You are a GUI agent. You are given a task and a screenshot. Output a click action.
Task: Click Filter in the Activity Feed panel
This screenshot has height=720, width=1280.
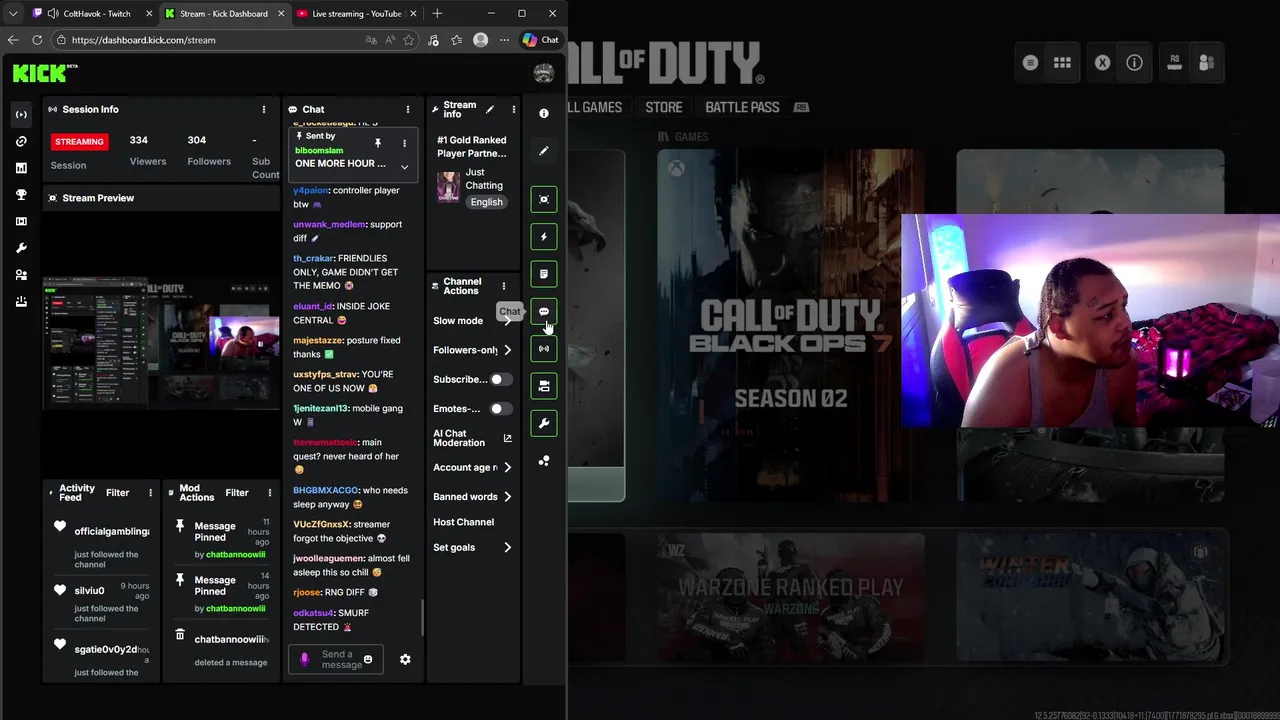click(118, 492)
